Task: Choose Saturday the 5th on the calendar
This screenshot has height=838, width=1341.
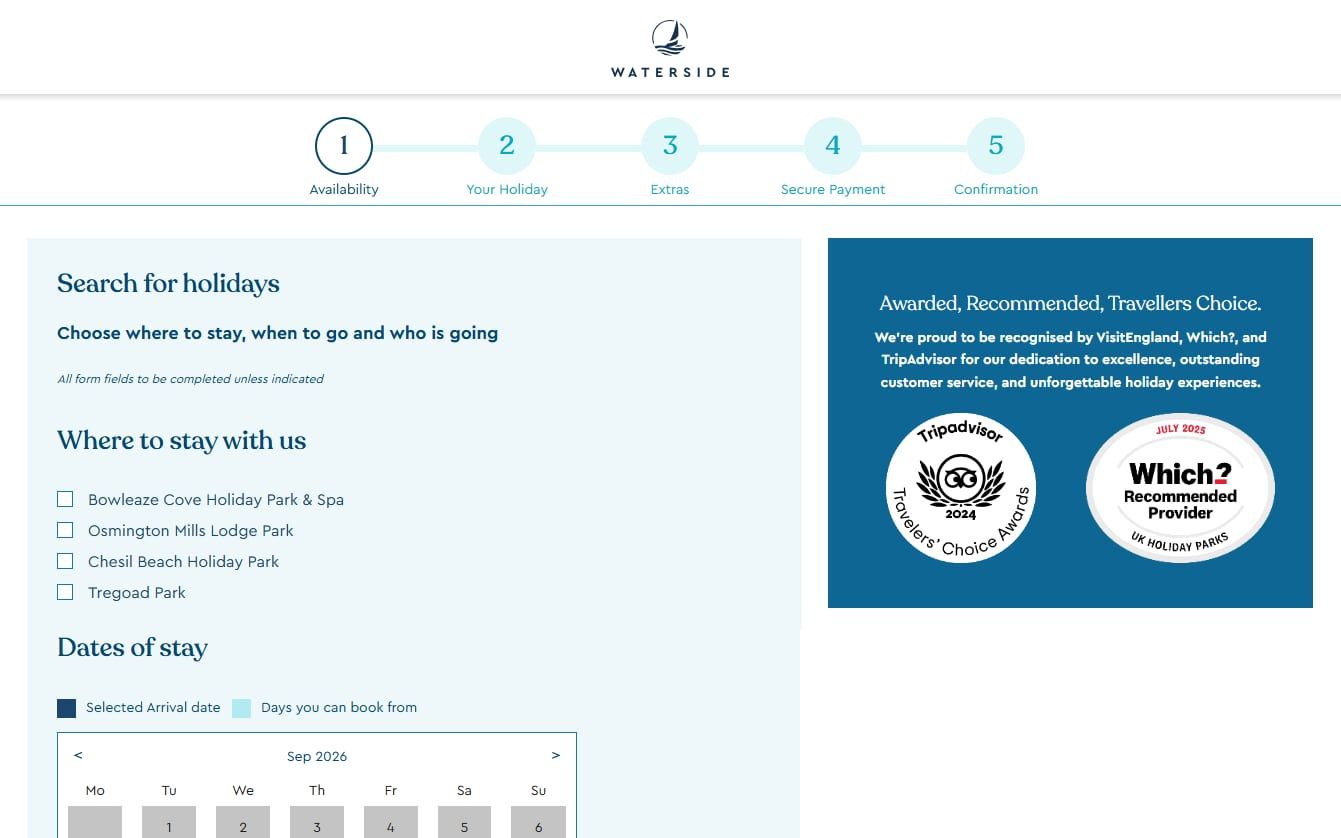Action: 464,822
